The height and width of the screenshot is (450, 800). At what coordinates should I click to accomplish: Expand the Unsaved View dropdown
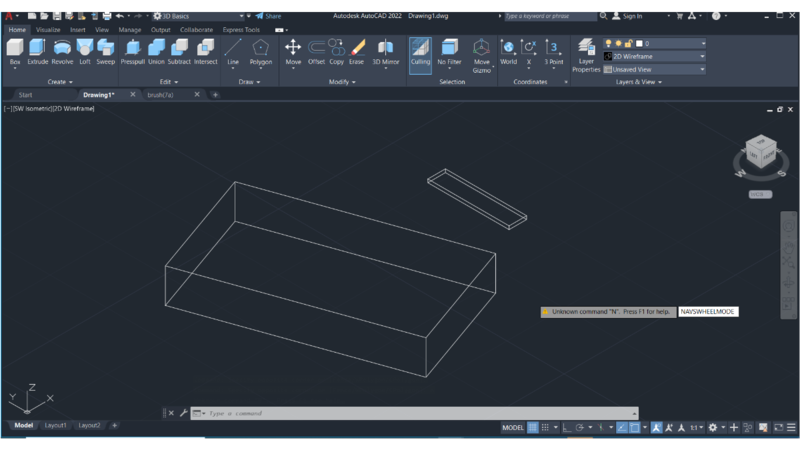655,70
